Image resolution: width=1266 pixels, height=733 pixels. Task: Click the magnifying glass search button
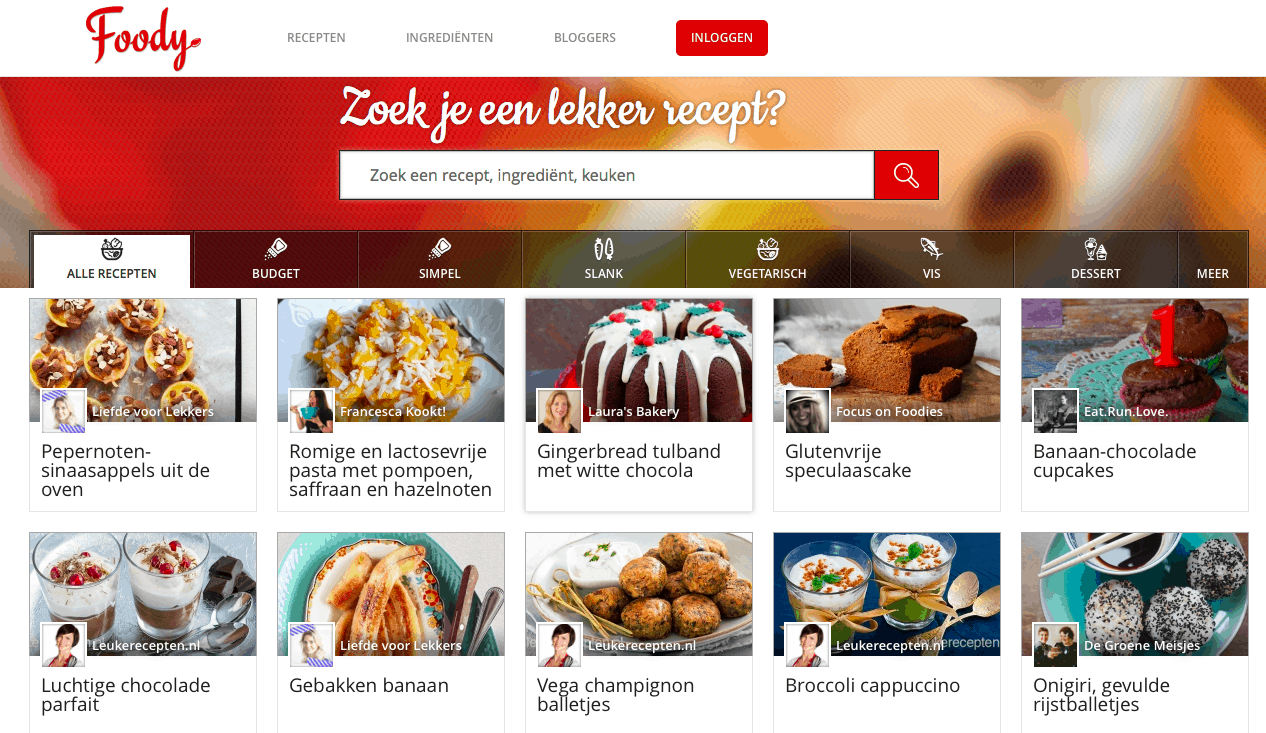click(906, 175)
